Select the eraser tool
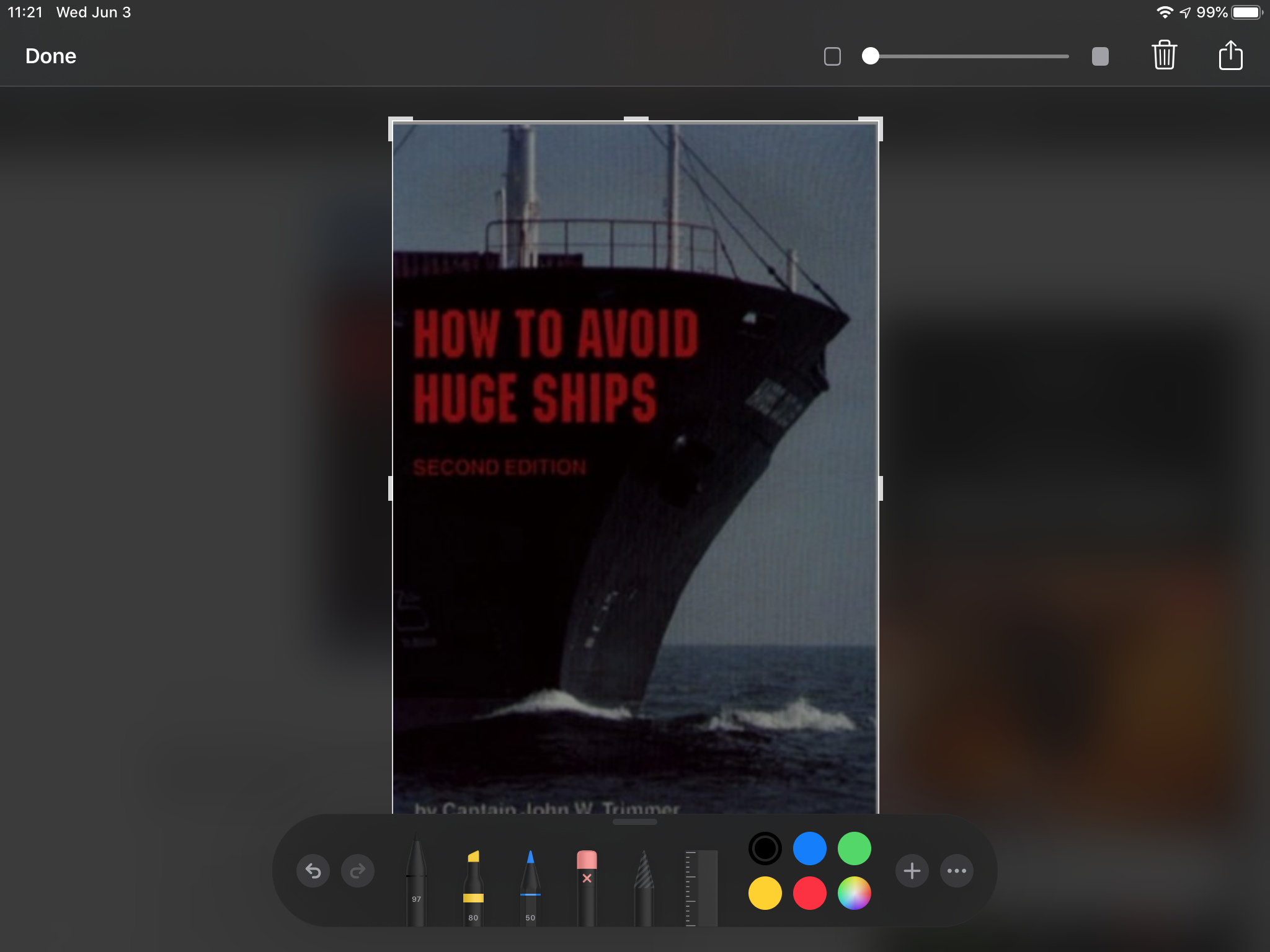 [x=587, y=888]
